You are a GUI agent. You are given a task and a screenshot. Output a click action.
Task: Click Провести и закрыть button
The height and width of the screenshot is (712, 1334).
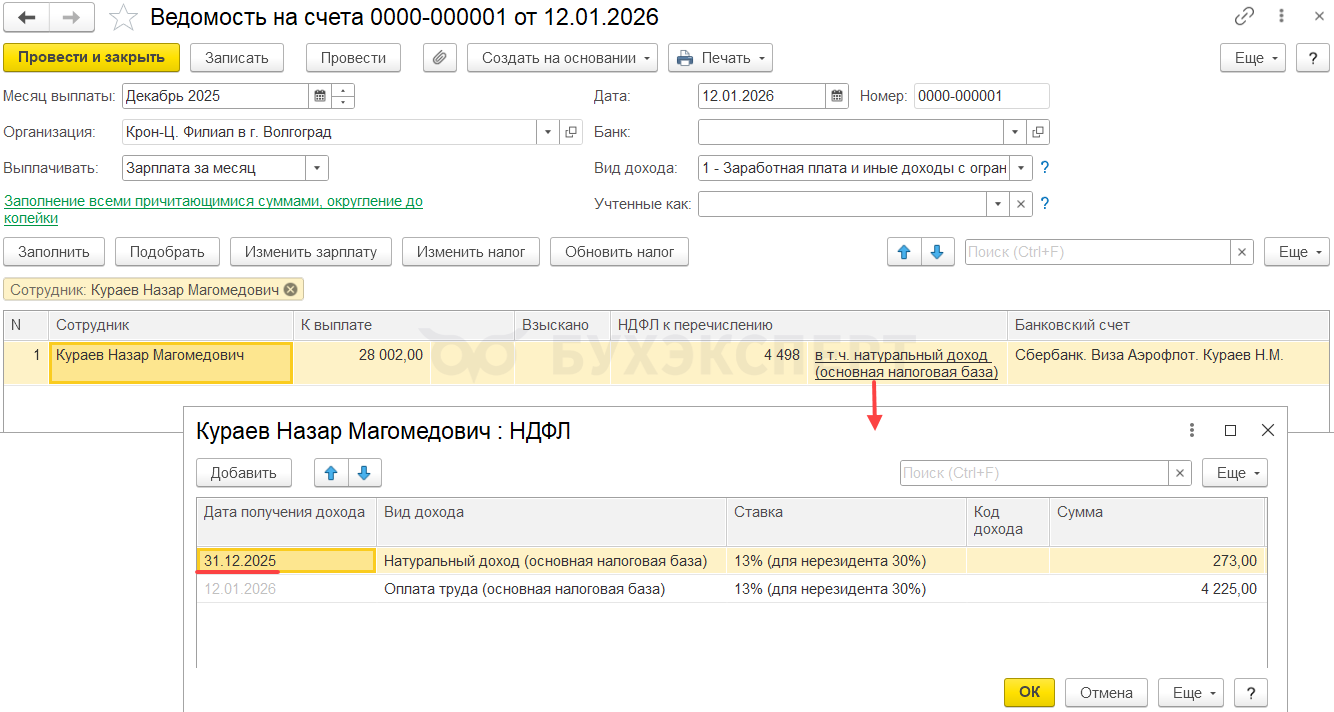[x=91, y=58]
